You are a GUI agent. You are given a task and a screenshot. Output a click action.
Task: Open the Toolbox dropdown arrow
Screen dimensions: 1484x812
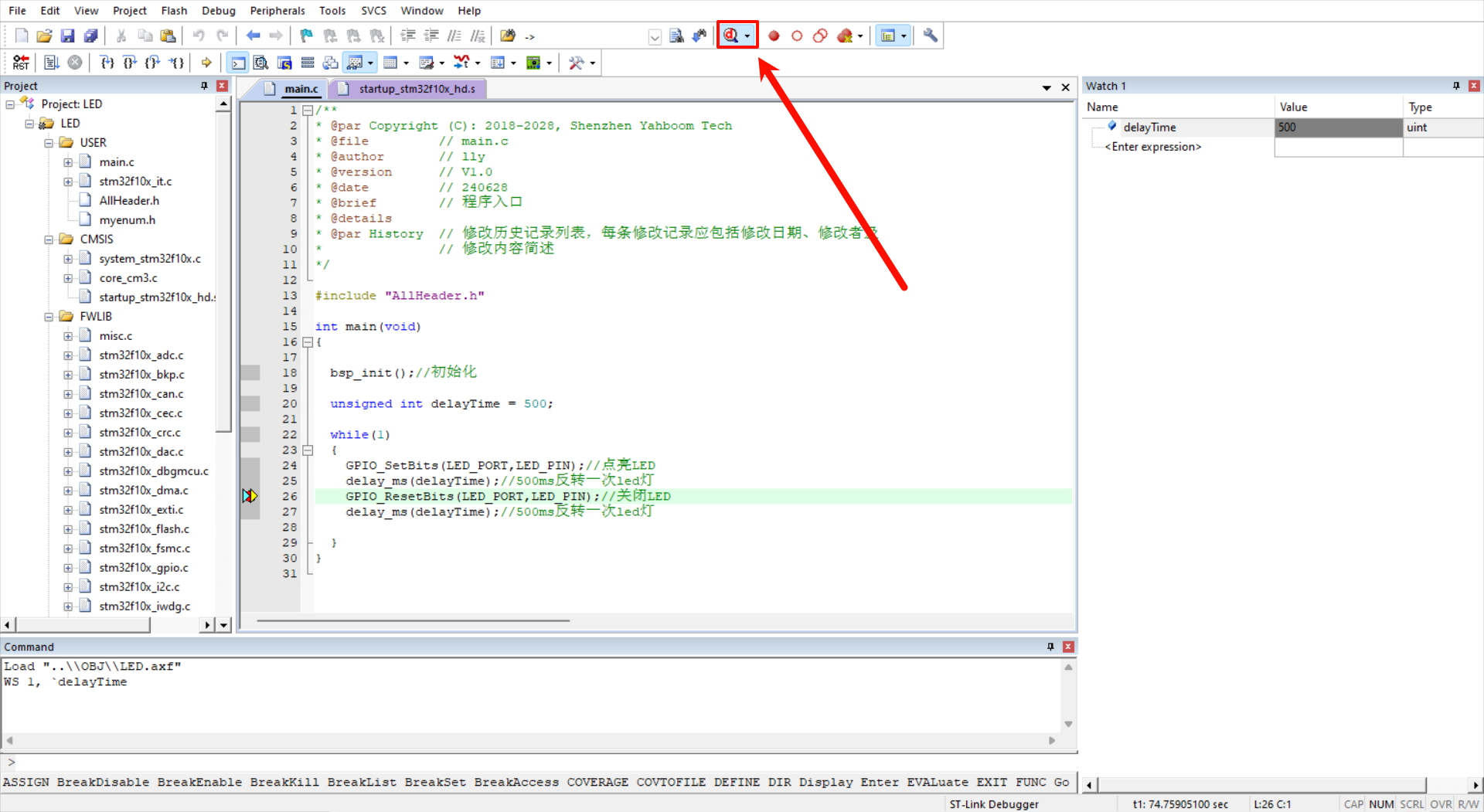coord(593,63)
